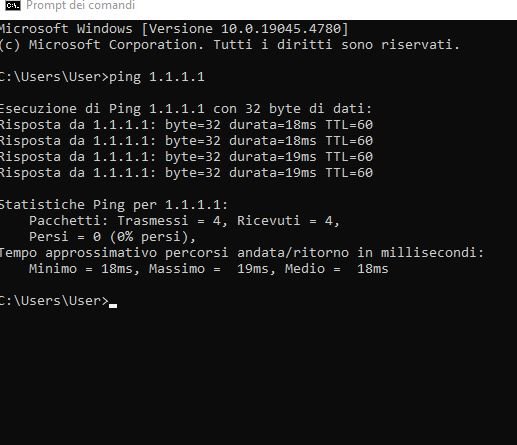Image resolution: width=517 pixels, height=445 pixels.
Task: Click the last "Risposta da 1.1.1.1" line
Action: [186, 173]
